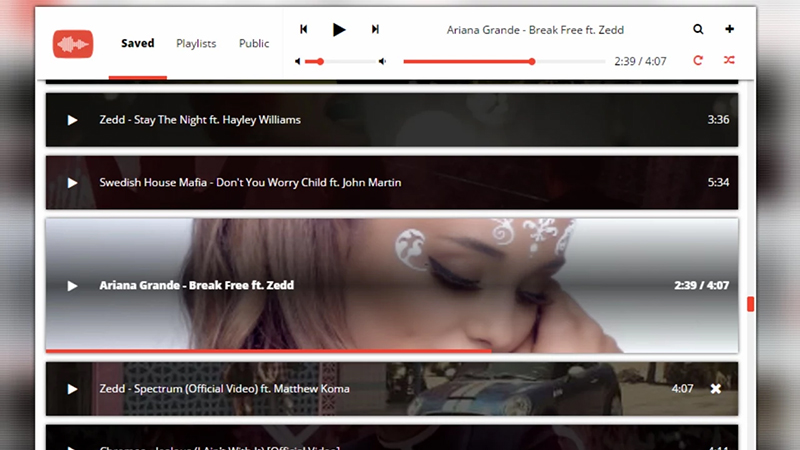Play Zedd - Spectrum ft. Matthew Koma
This screenshot has height=450, width=800.
[x=72, y=389]
